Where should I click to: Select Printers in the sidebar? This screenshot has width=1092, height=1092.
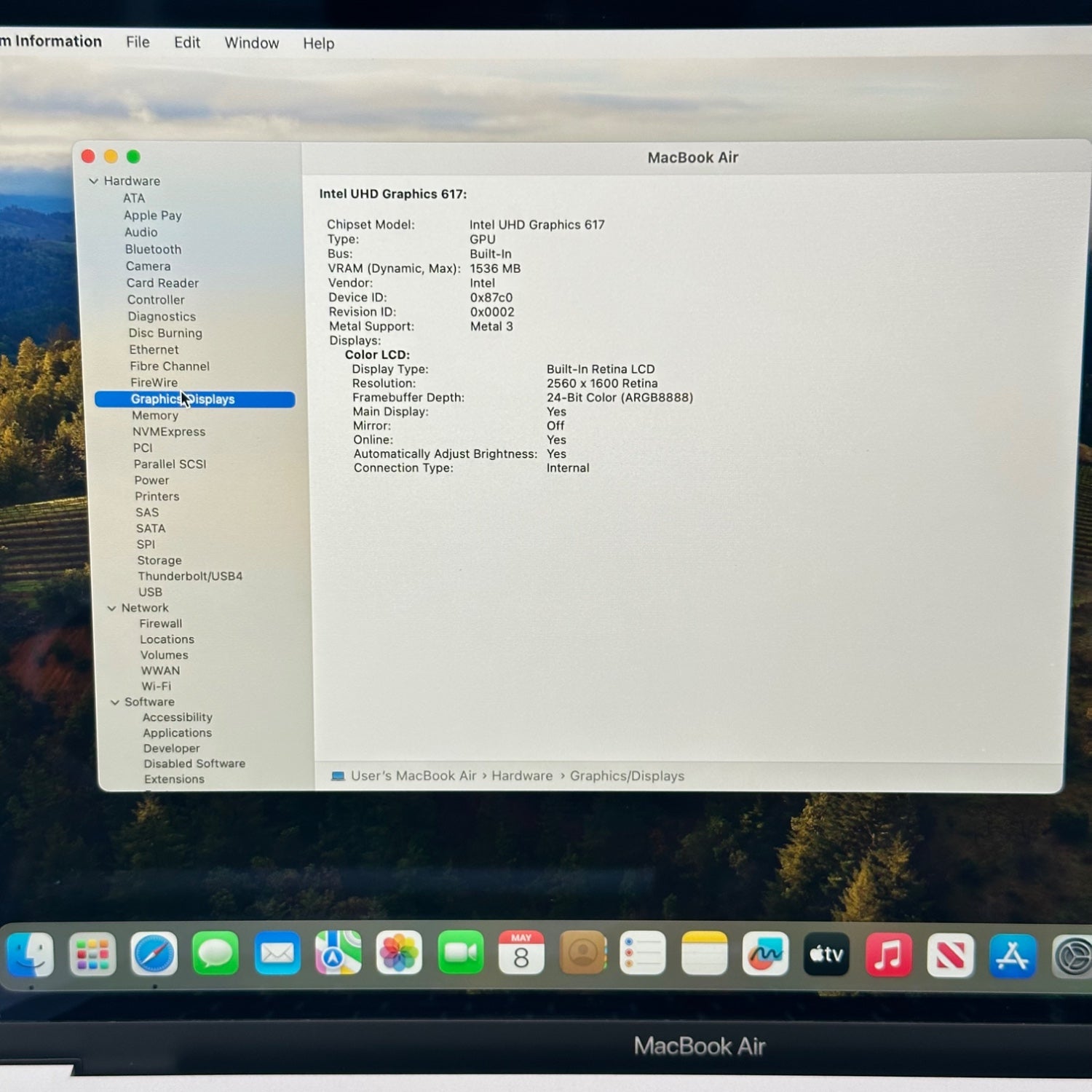(x=157, y=496)
